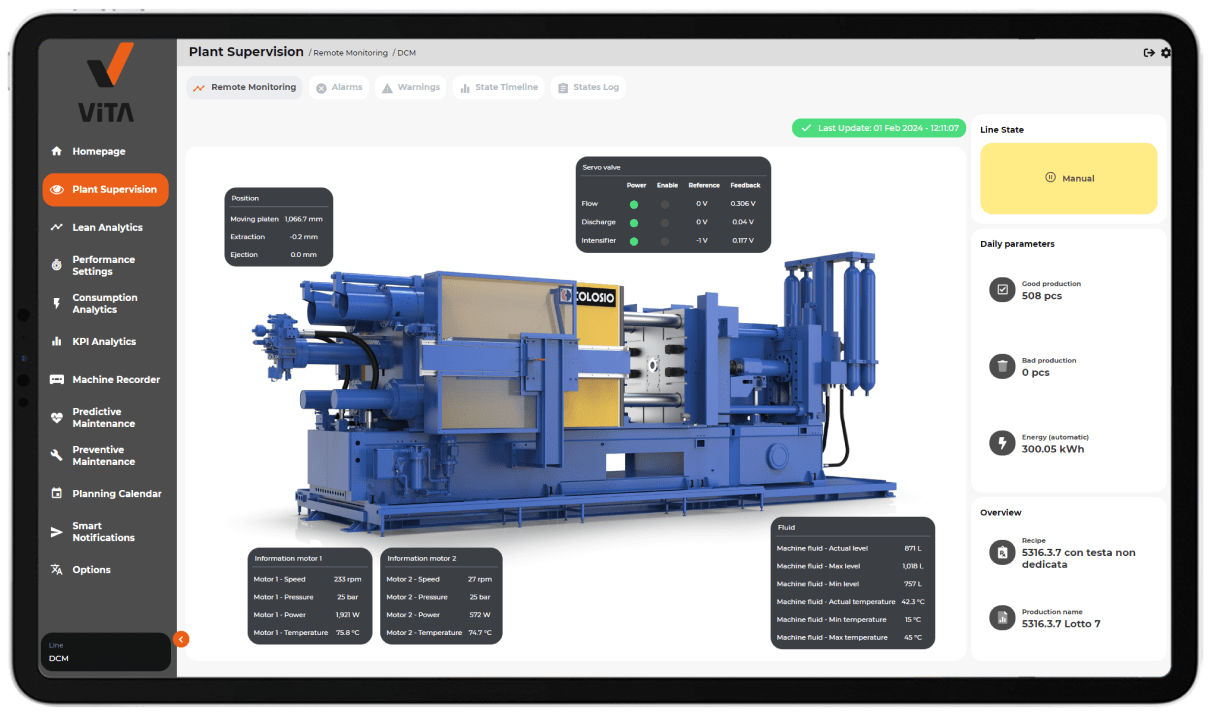Click the Good production checkmark icon
This screenshot has width=1211, height=716.
click(1002, 290)
